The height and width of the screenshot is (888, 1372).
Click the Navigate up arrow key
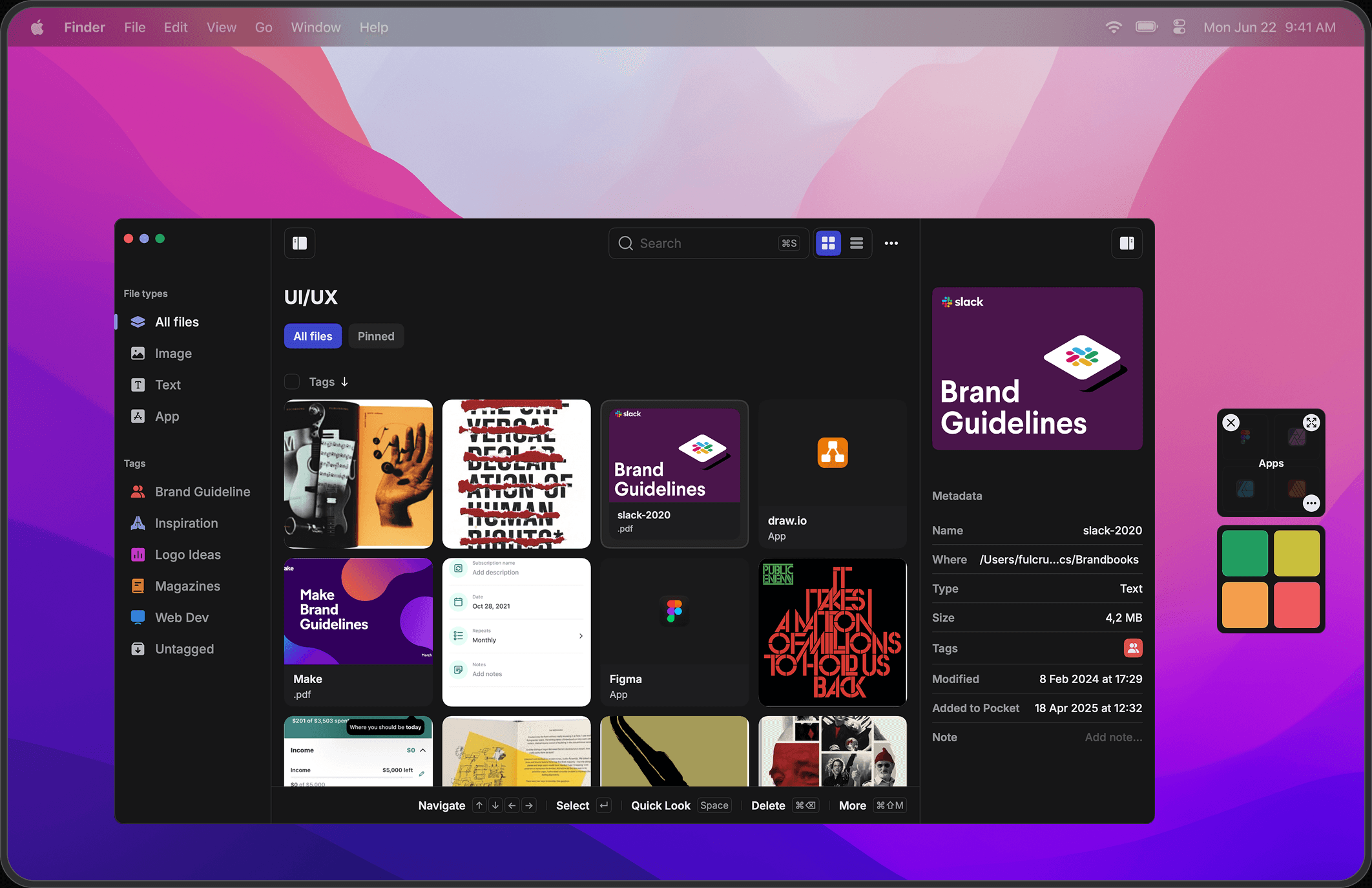click(x=479, y=805)
